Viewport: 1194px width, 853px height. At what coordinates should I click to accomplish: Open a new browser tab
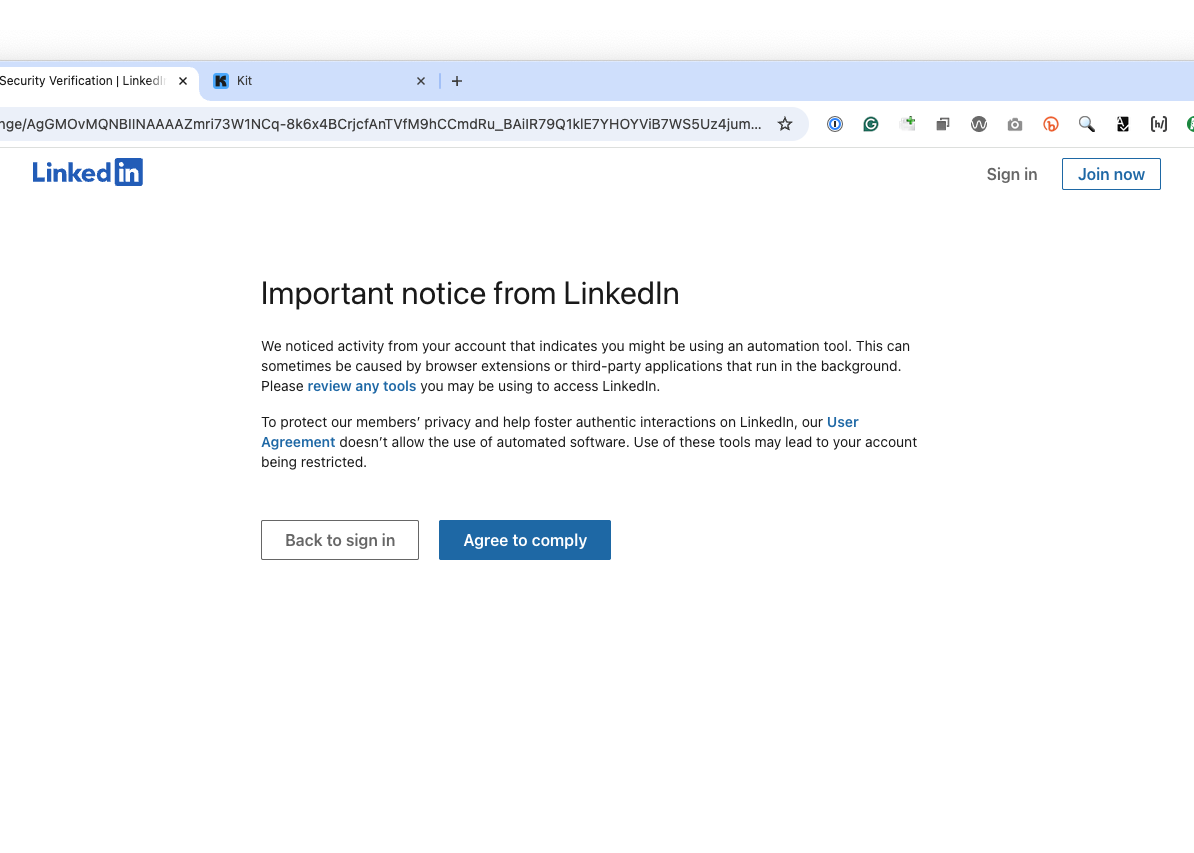(x=457, y=81)
